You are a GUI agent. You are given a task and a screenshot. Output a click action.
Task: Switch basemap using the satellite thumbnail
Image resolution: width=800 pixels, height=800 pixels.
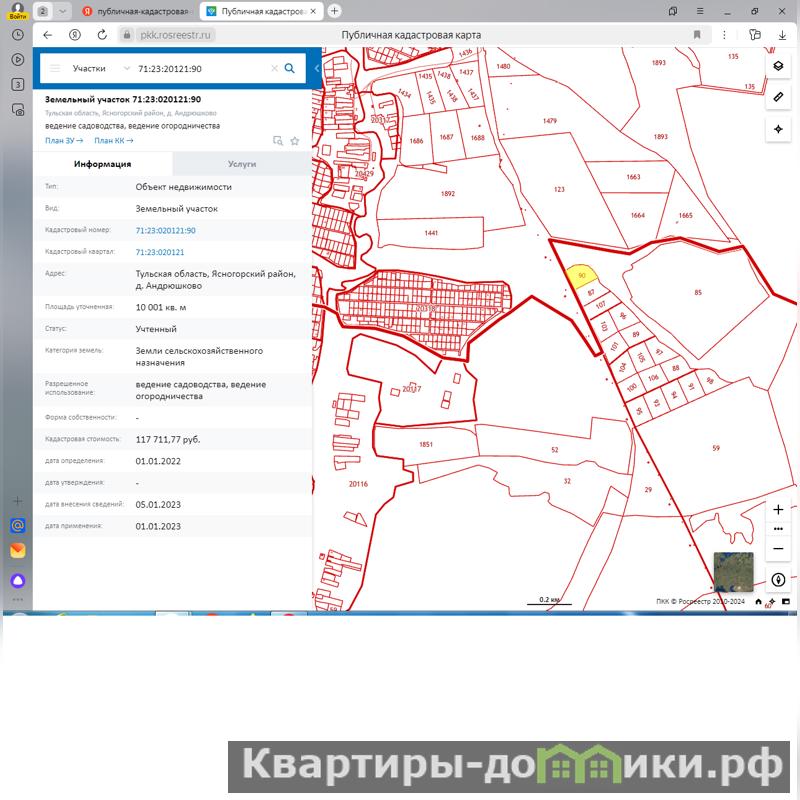click(x=733, y=572)
